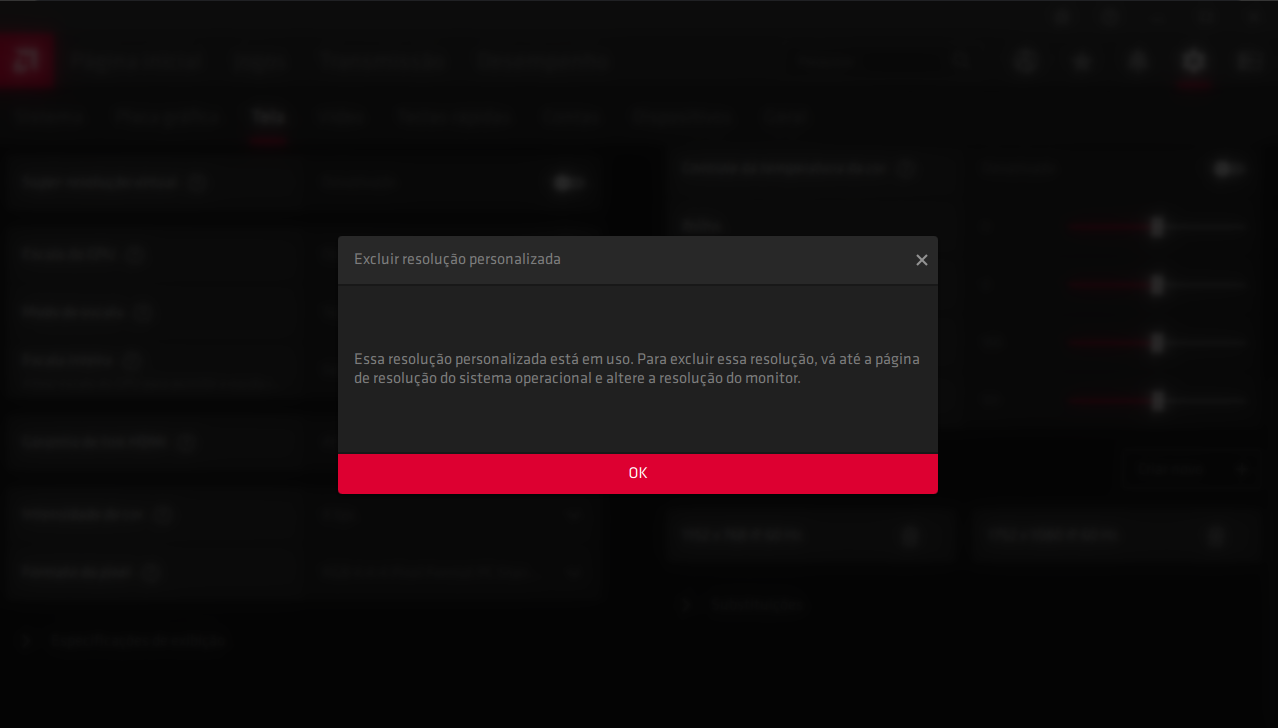Click the info icon beside the first left setting
This screenshot has height=728, width=1278.
(198, 183)
